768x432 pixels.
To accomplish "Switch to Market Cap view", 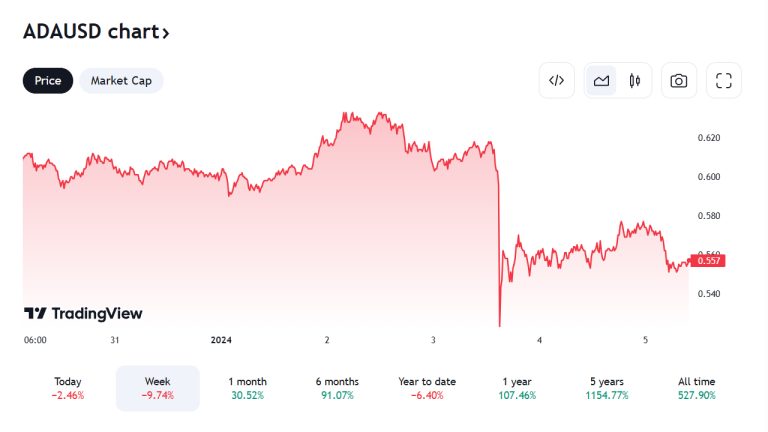I will (121, 81).
